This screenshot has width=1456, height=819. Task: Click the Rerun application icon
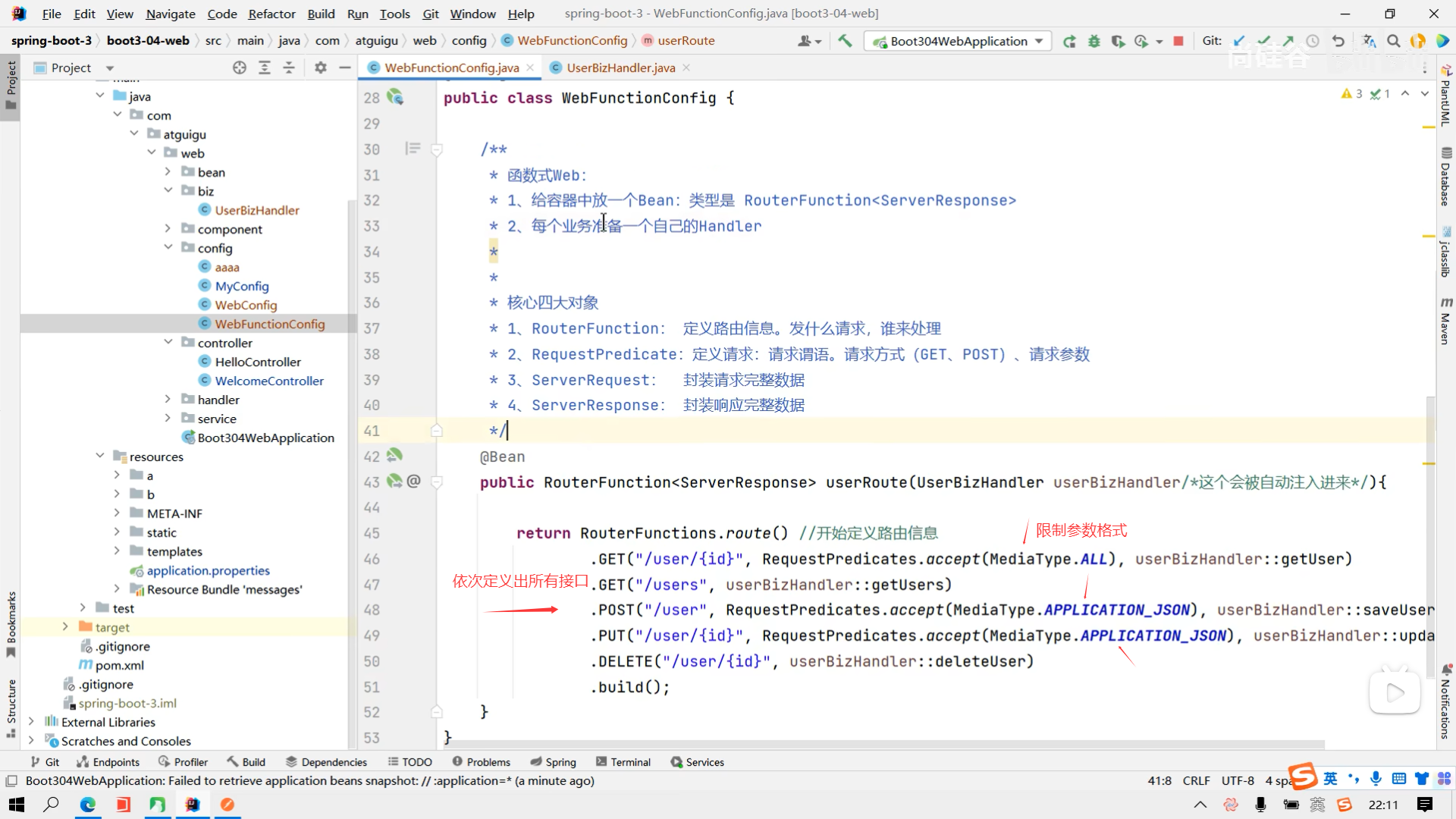pyautogui.click(x=1069, y=41)
